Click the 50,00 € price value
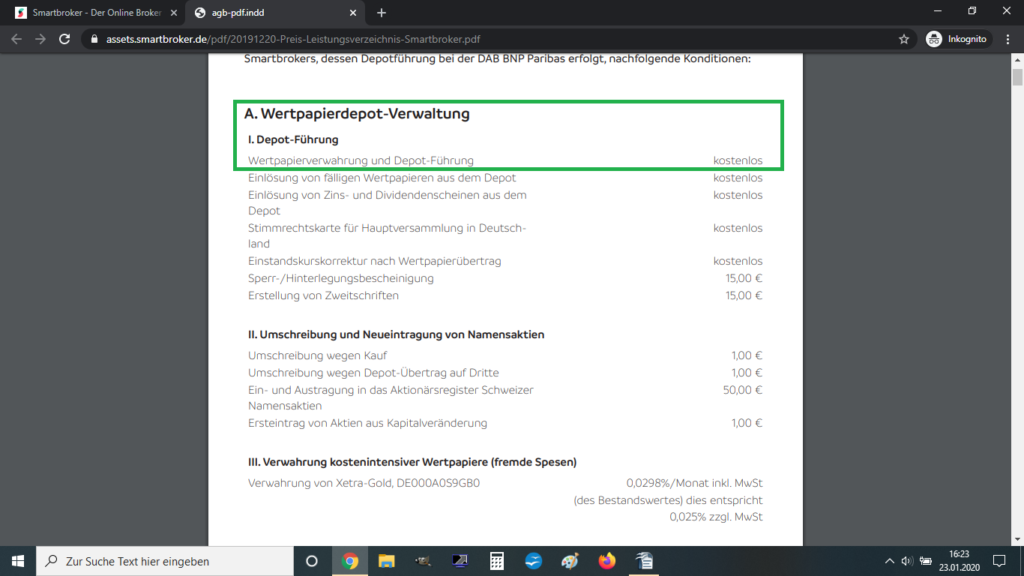This screenshot has height=576, width=1024. 743,390
